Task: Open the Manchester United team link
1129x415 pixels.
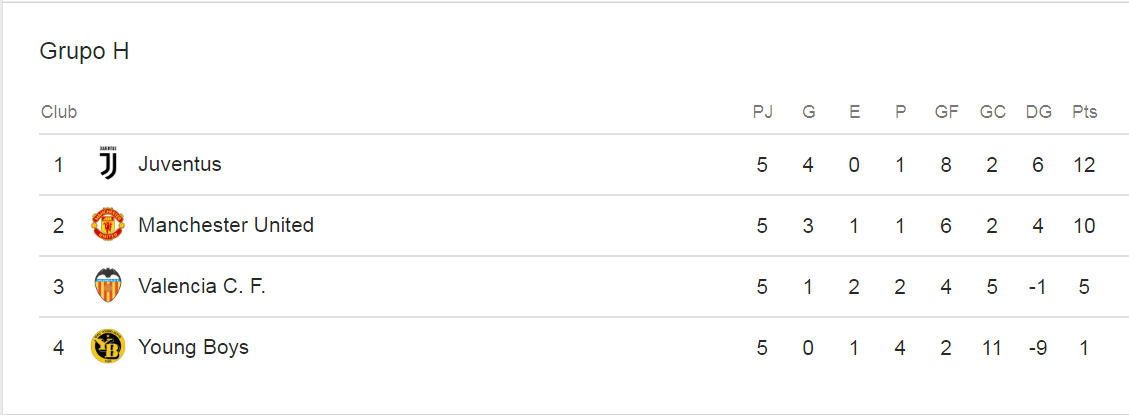Action: (x=226, y=225)
